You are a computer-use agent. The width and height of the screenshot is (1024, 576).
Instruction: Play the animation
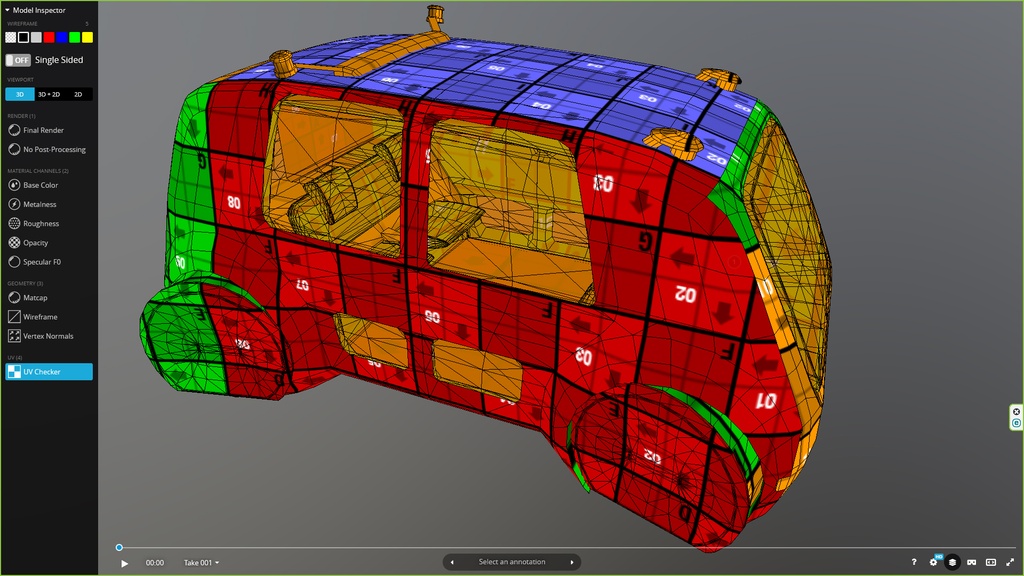(125, 563)
